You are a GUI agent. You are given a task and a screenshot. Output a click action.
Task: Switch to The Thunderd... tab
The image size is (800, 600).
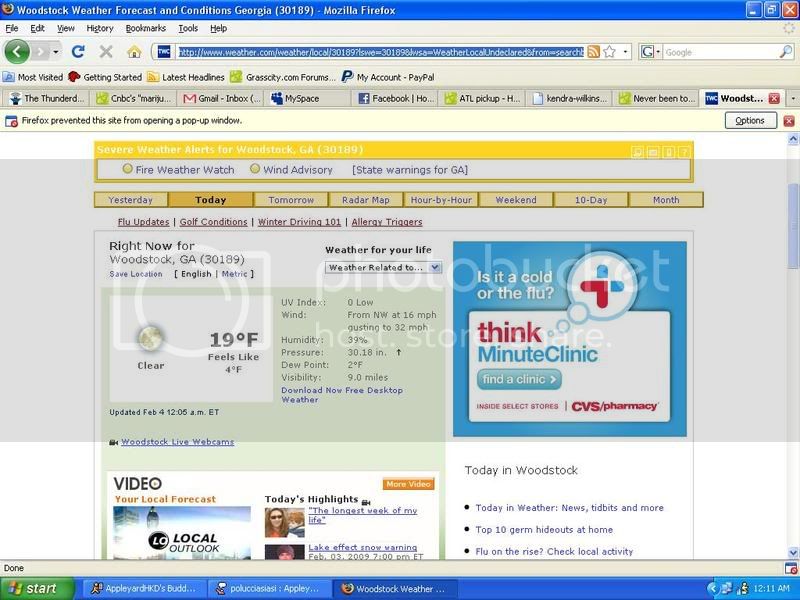47,98
